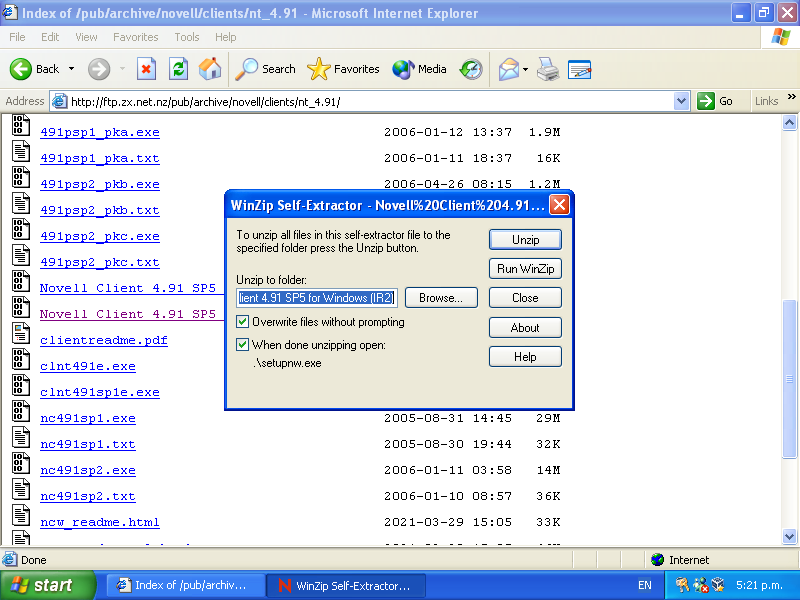Click the file icon beside 491psp2_pkc.exe

pos(21,230)
